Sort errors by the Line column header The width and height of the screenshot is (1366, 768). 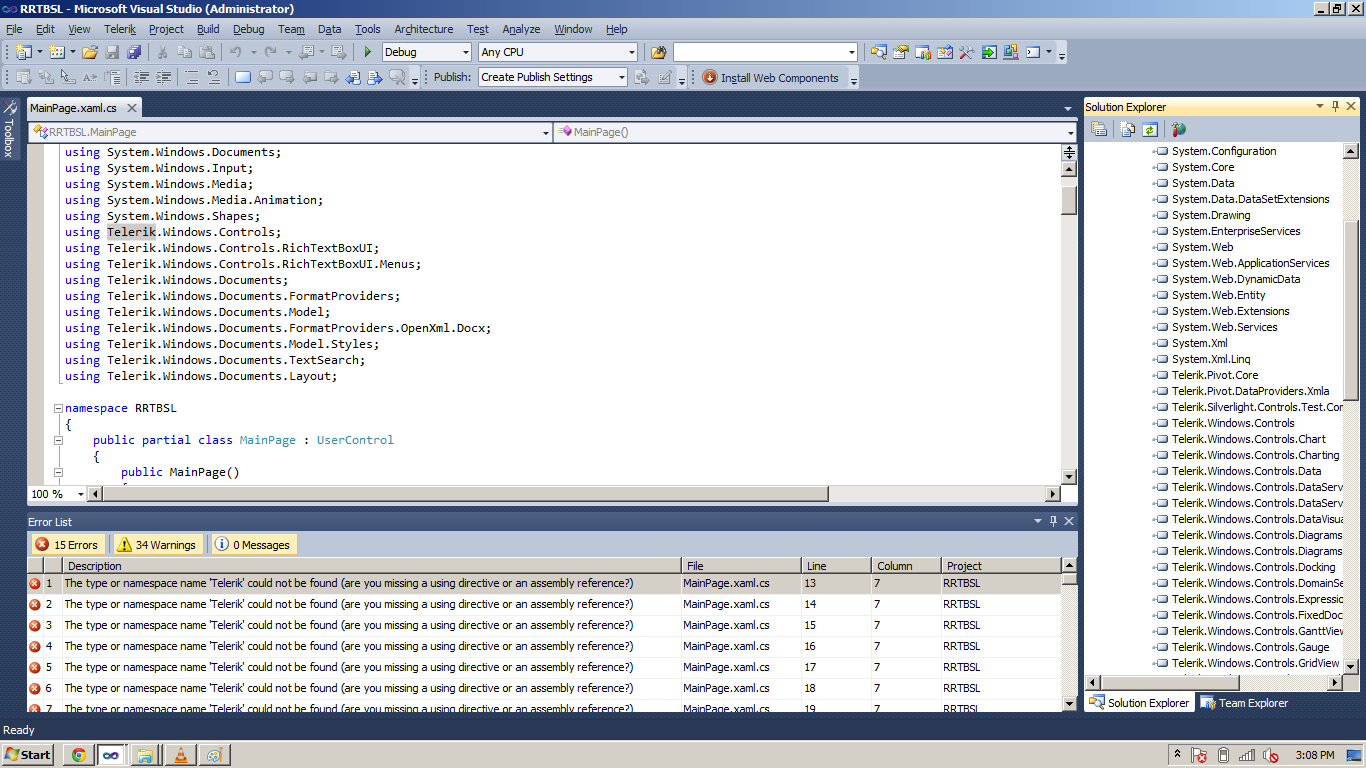[x=836, y=566]
